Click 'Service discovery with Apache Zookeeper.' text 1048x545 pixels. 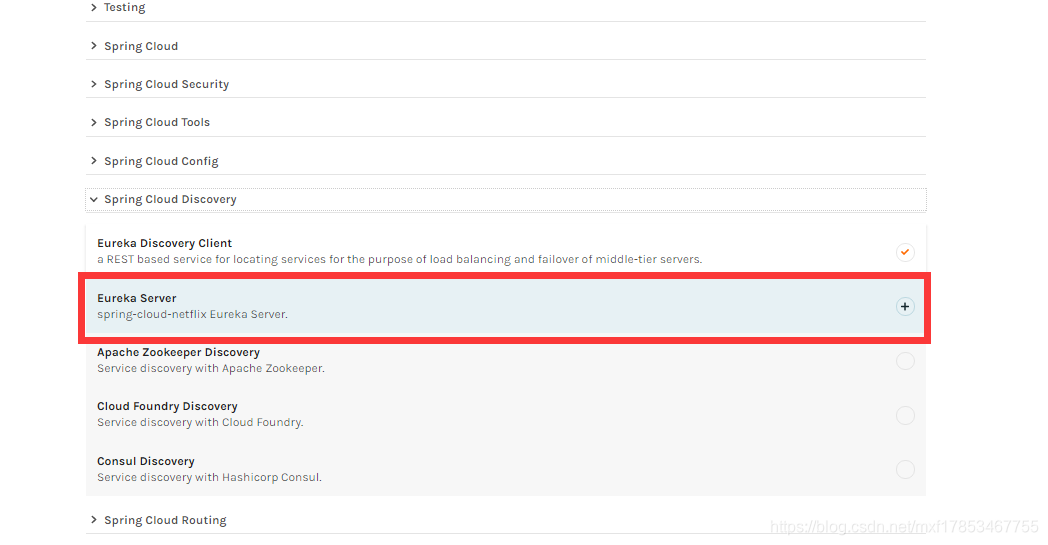(x=211, y=368)
